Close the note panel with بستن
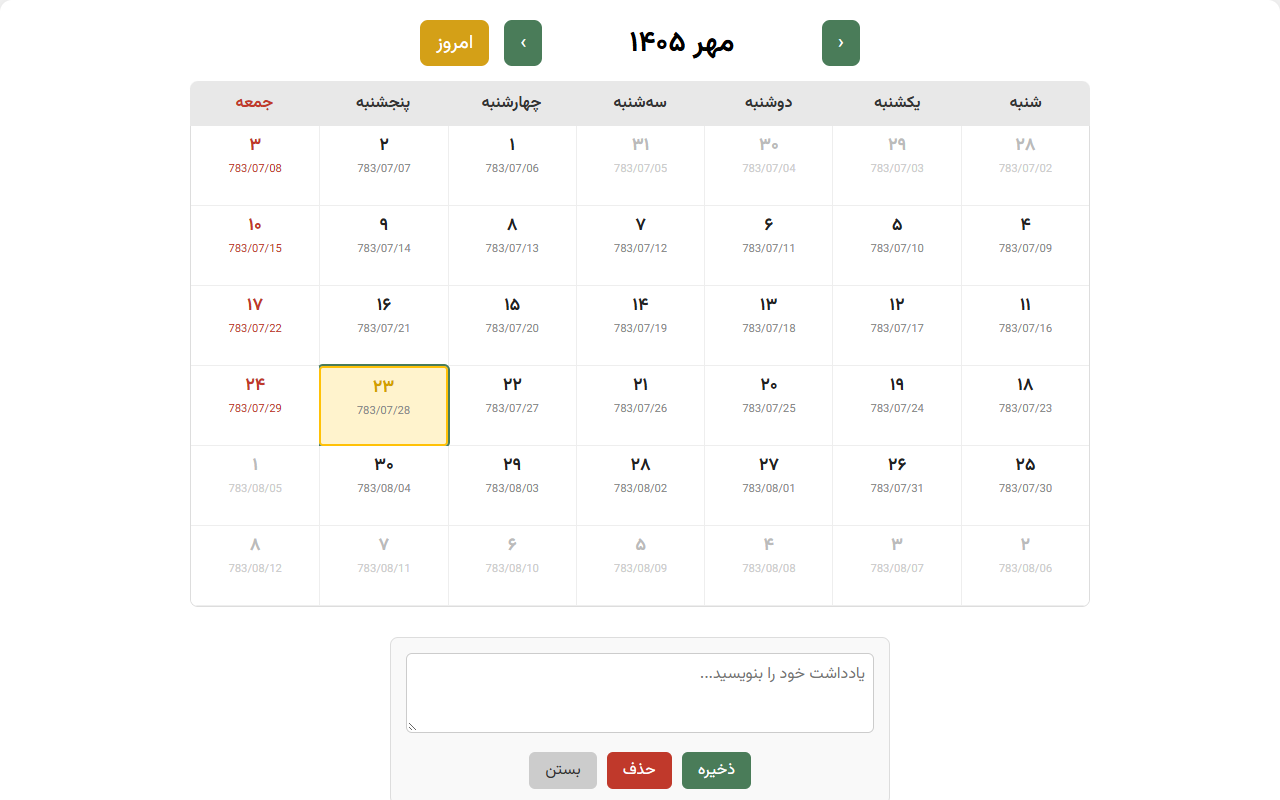1280x800 pixels. click(x=563, y=770)
